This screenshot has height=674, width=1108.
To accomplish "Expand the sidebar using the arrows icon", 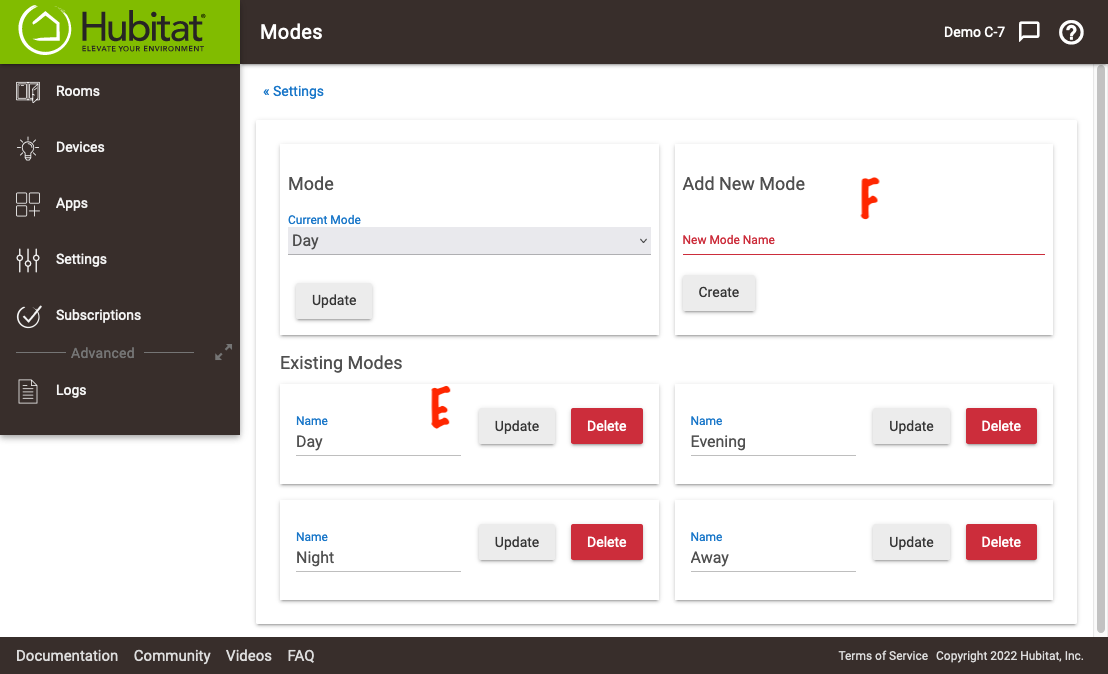I will click(x=223, y=353).
